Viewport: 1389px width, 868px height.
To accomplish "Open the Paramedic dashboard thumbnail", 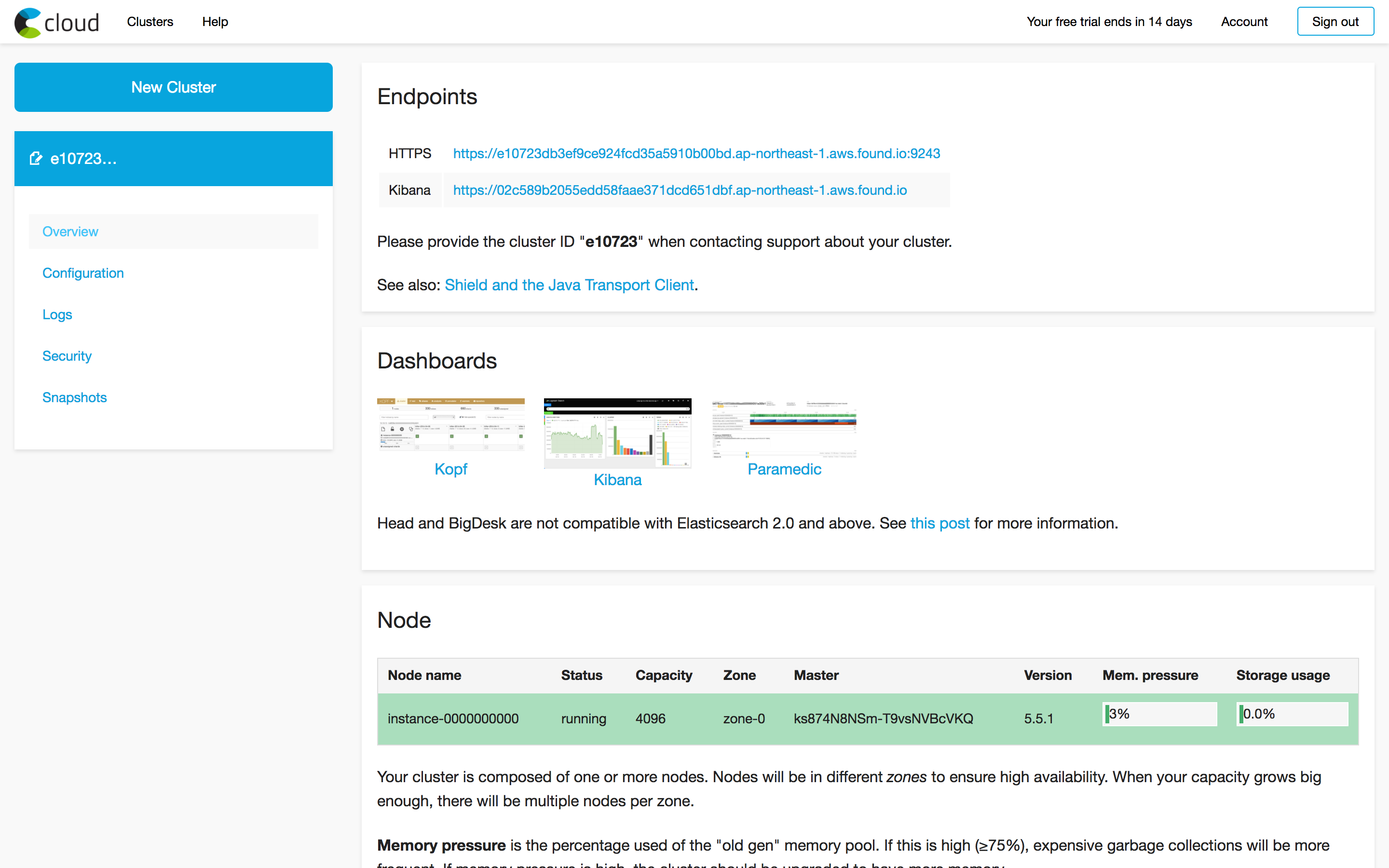I will click(784, 428).
